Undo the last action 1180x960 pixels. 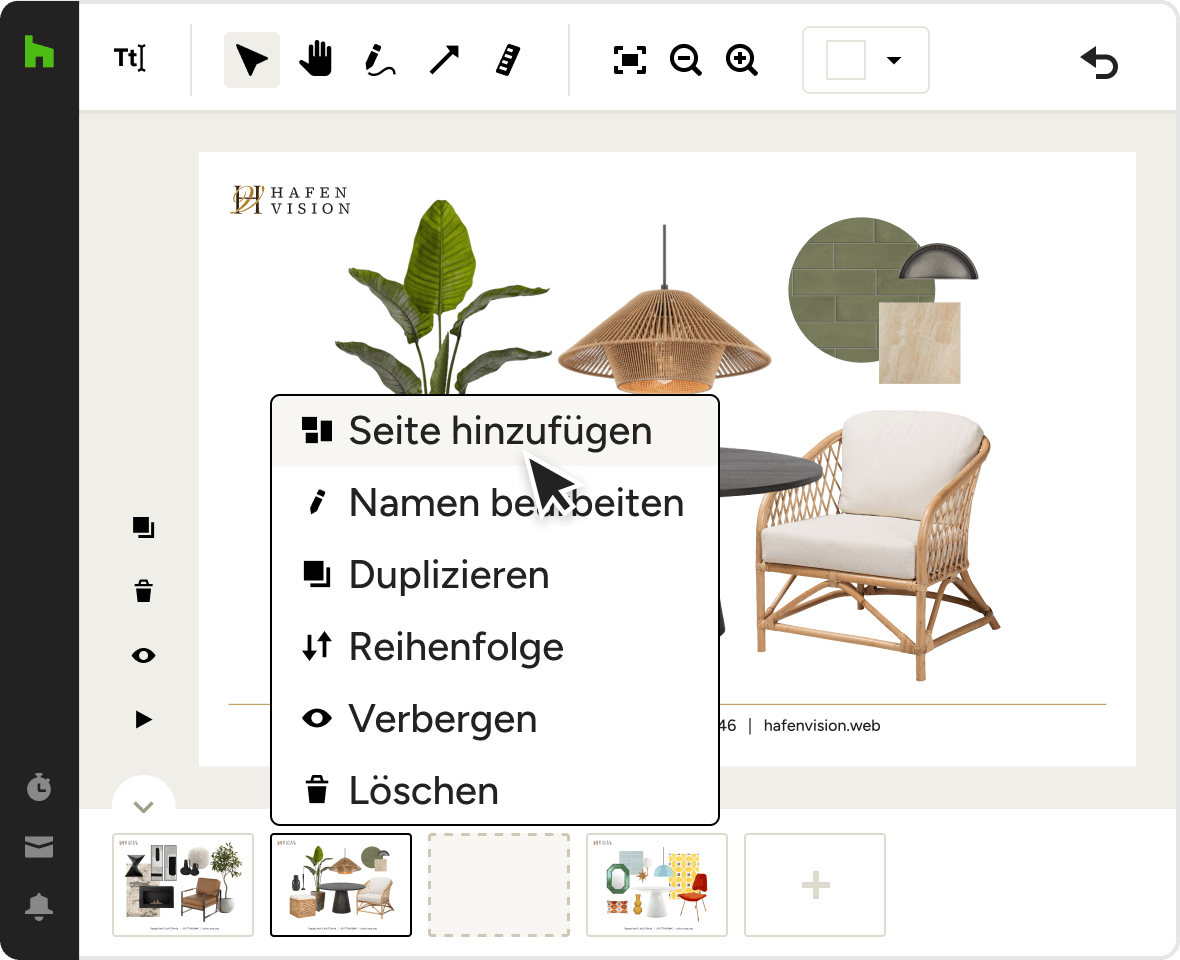point(1099,62)
